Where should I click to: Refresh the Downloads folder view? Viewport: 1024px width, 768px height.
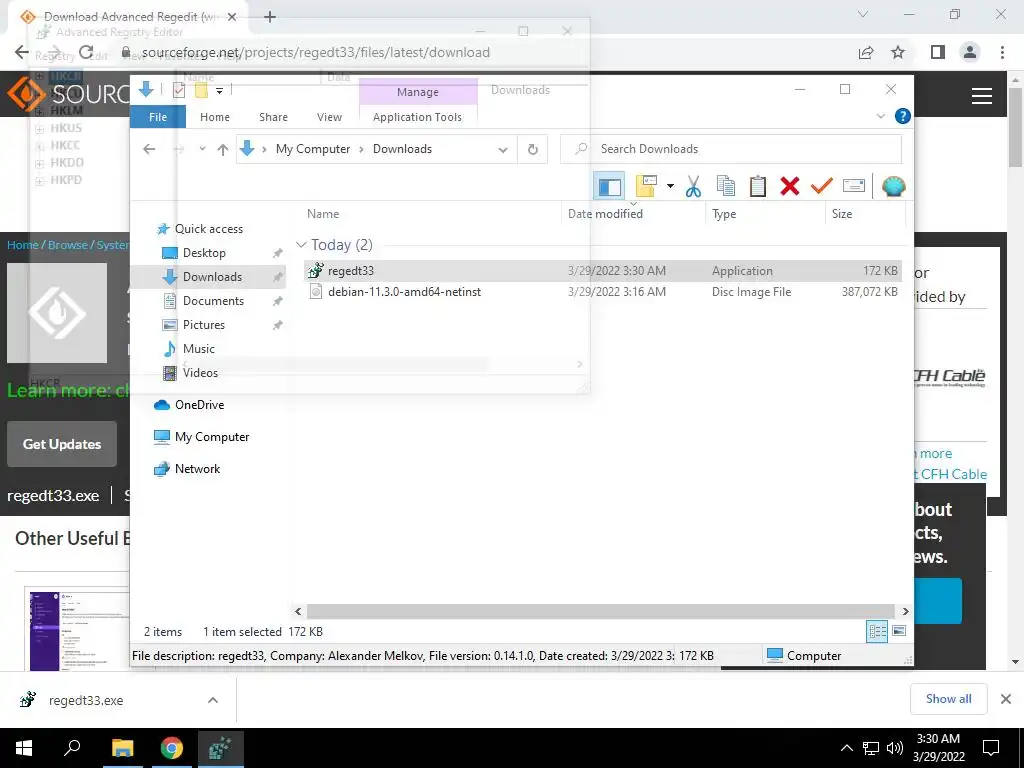(533, 149)
